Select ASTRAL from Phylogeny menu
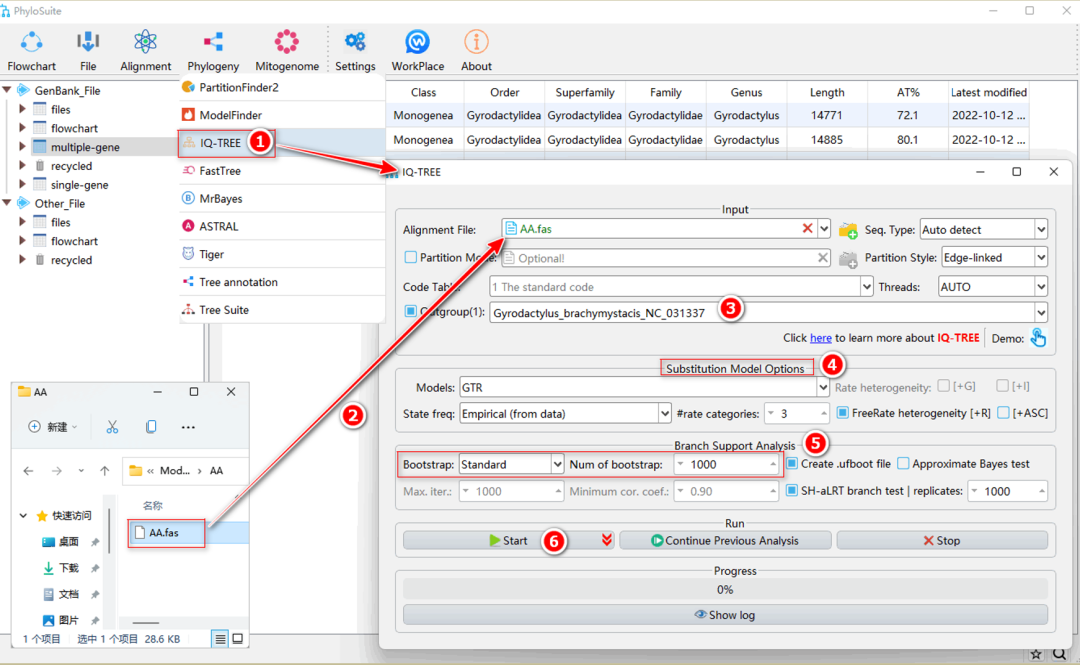Image resolution: width=1080 pixels, height=665 pixels. [282, 226]
